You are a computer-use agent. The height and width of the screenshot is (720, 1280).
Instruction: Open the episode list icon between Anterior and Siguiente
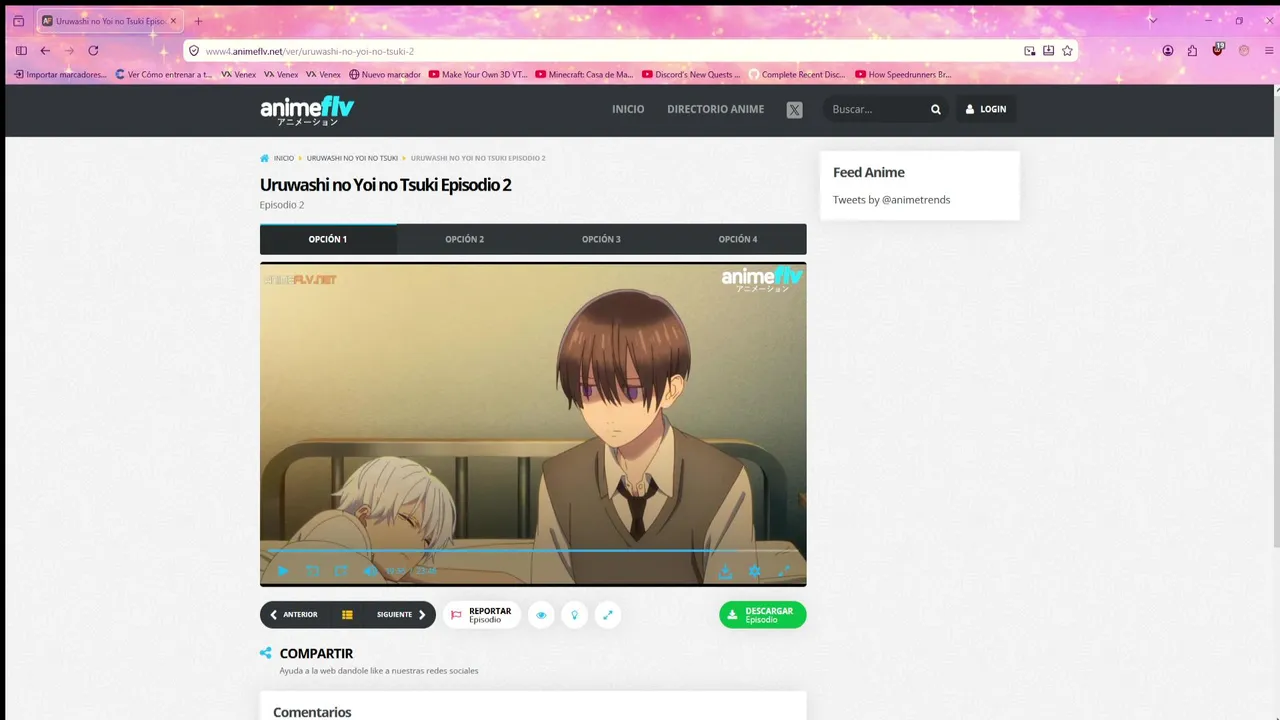pyautogui.click(x=347, y=615)
